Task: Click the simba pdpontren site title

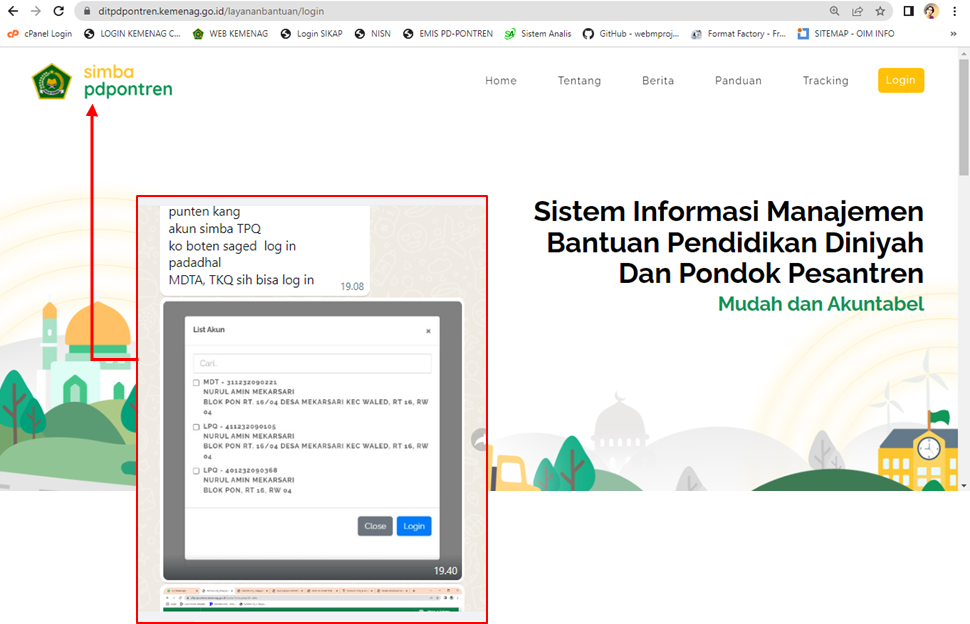Action: coord(128,81)
